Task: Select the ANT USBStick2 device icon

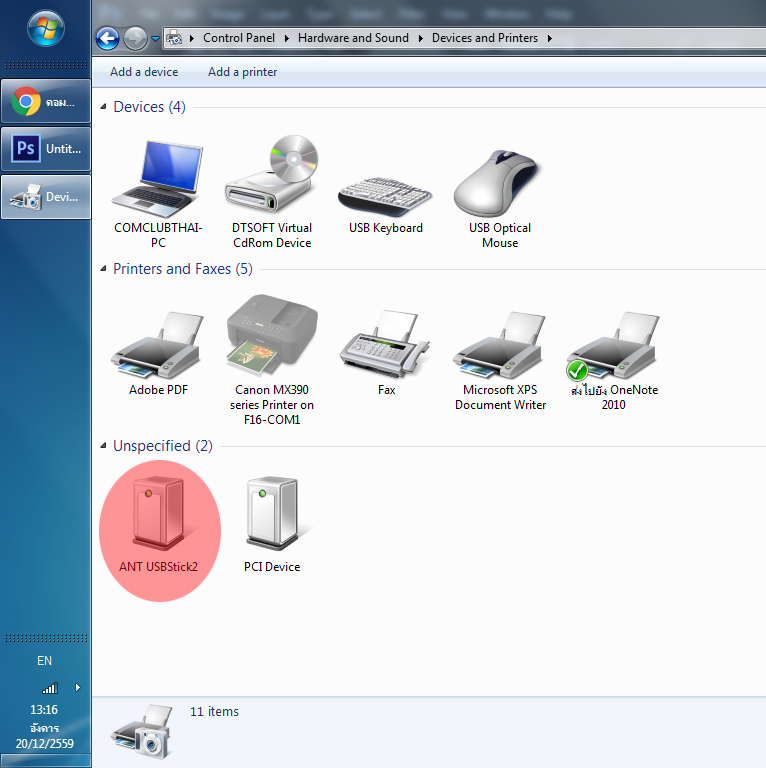Action: [159, 513]
